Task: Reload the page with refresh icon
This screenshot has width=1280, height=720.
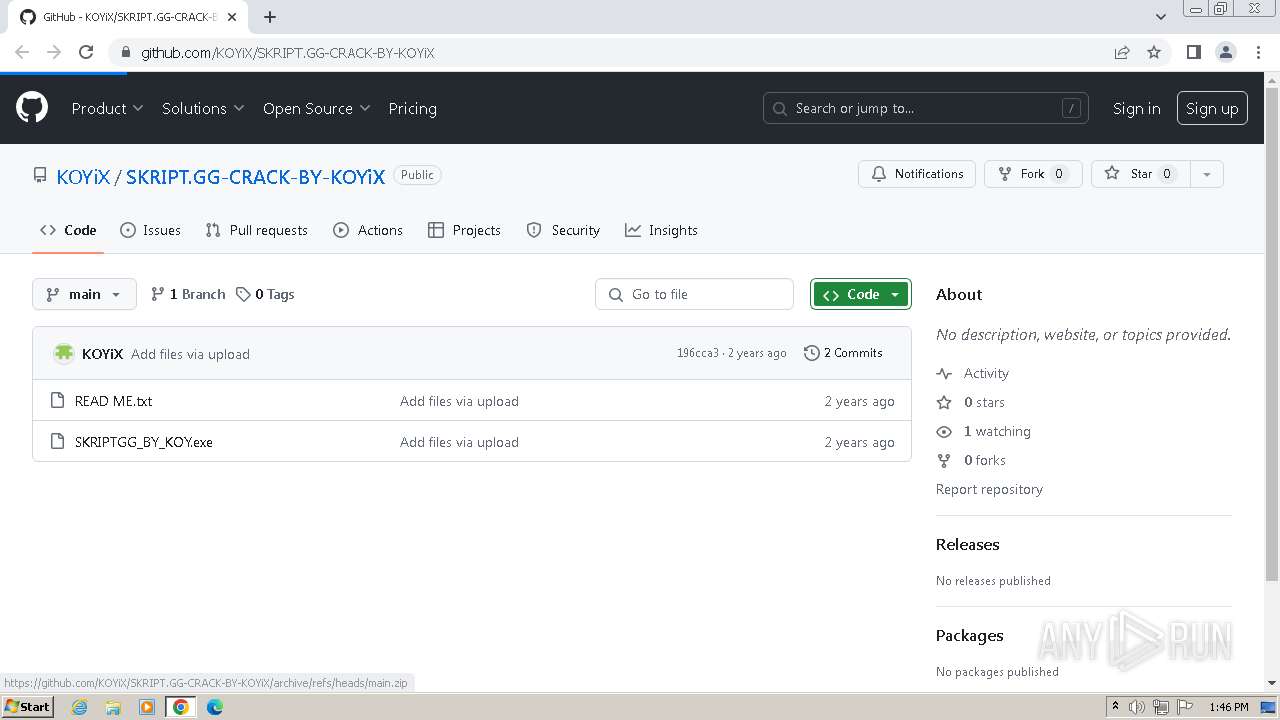Action: coord(86,52)
